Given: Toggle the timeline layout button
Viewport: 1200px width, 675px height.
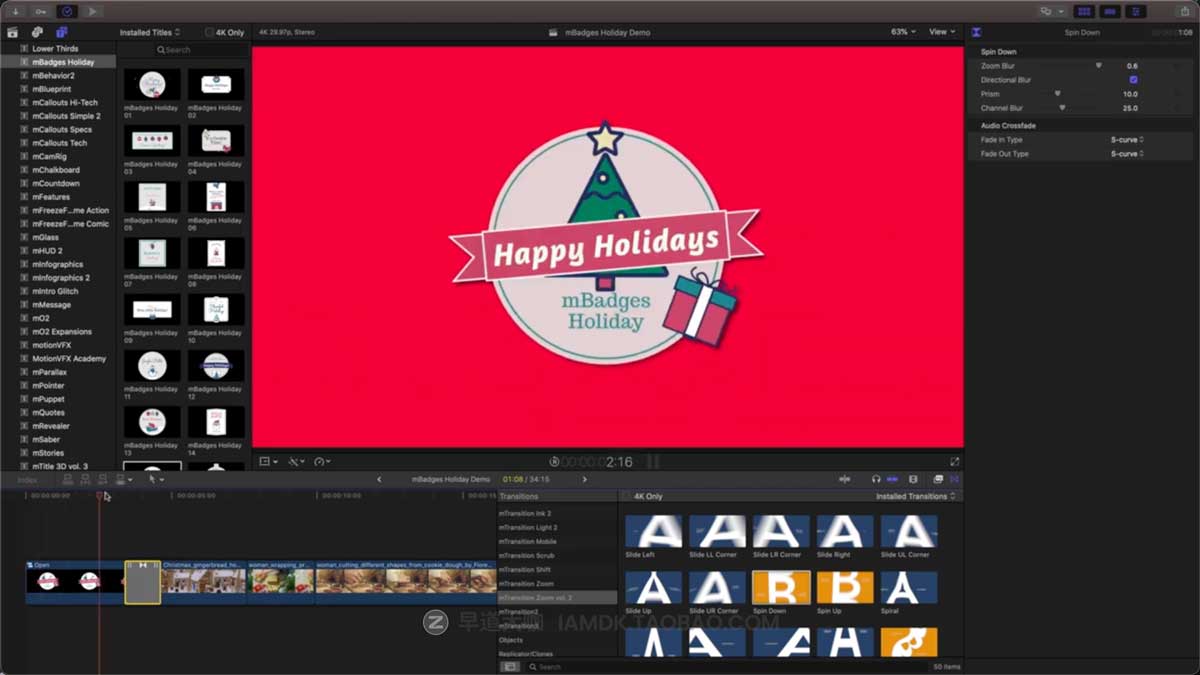Looking at the screenshot, I should coord(1109,11).
